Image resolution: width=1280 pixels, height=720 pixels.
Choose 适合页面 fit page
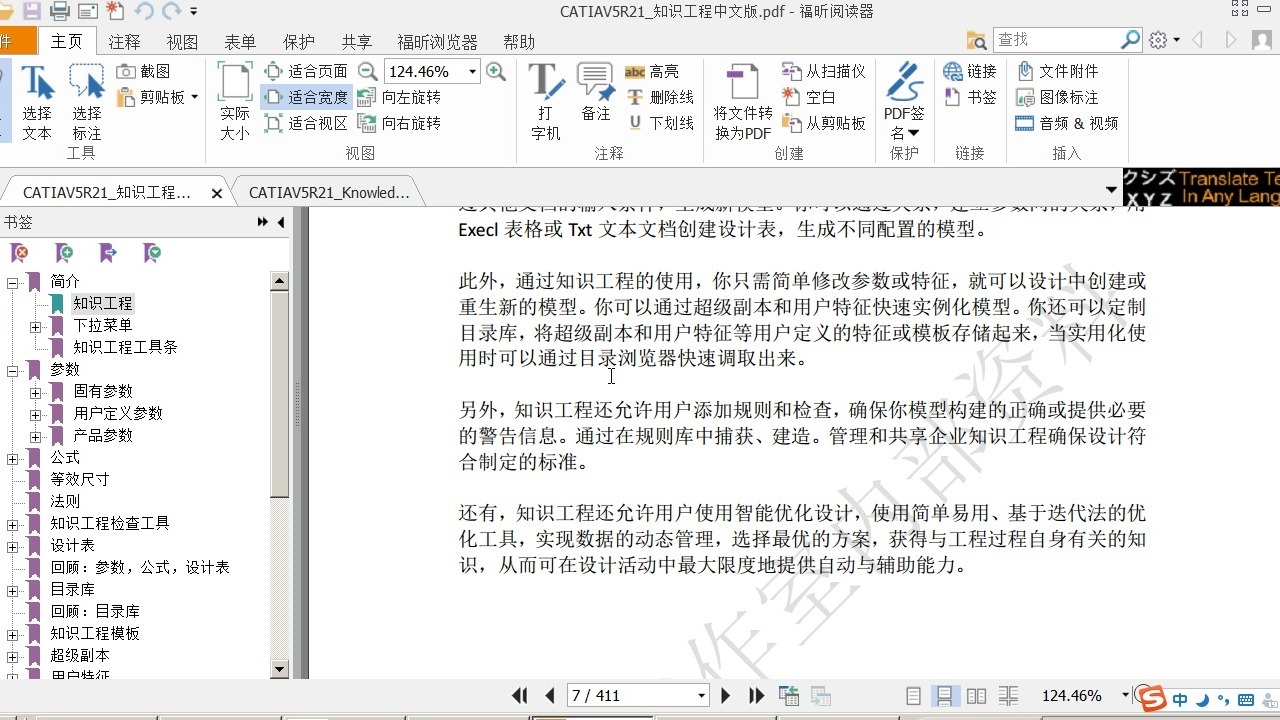pos(306,71)
